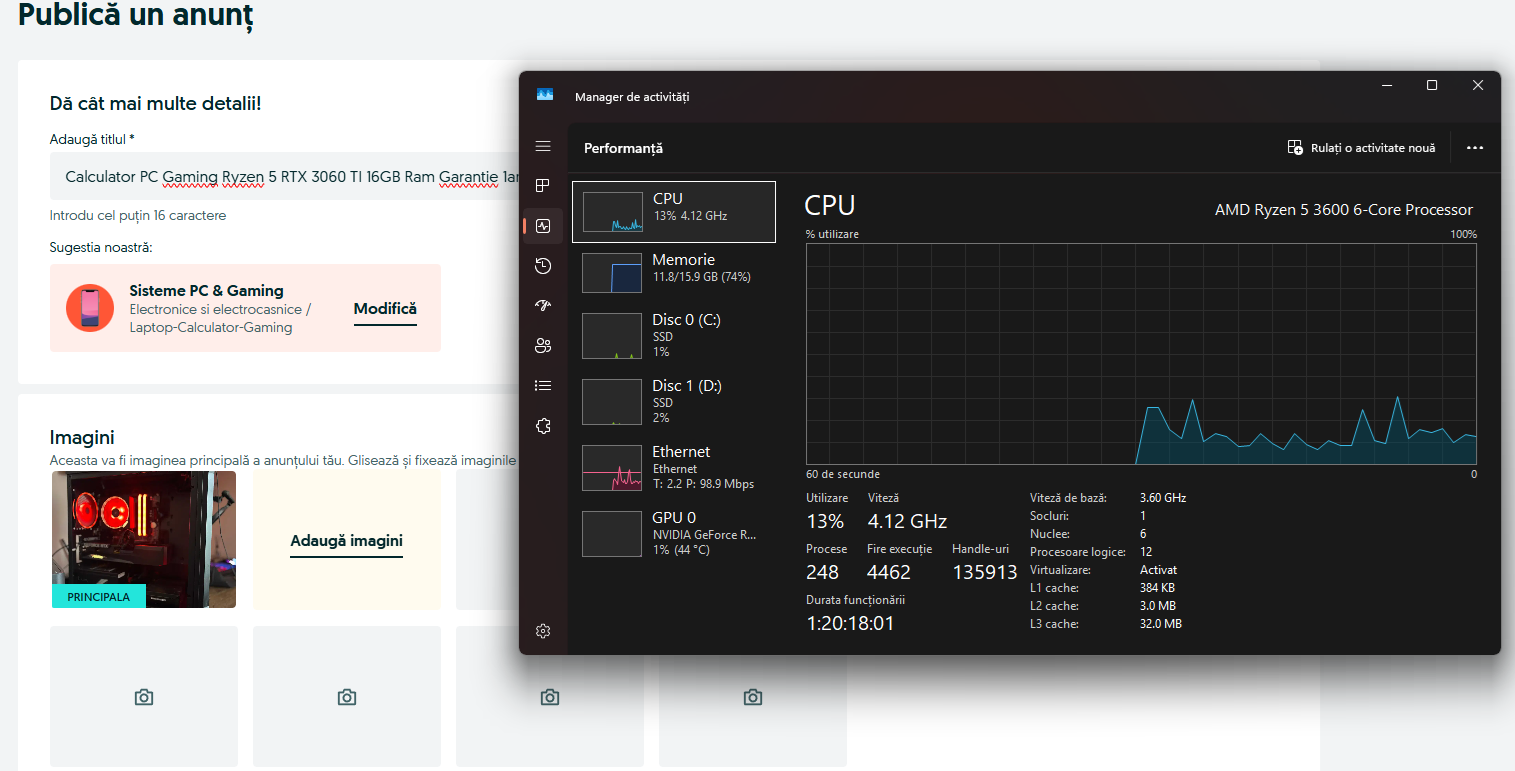The height and width of the screenshot is (771, 1515).
Task: Click 'Procesoare logice: 12' value
Action: 1146,552
